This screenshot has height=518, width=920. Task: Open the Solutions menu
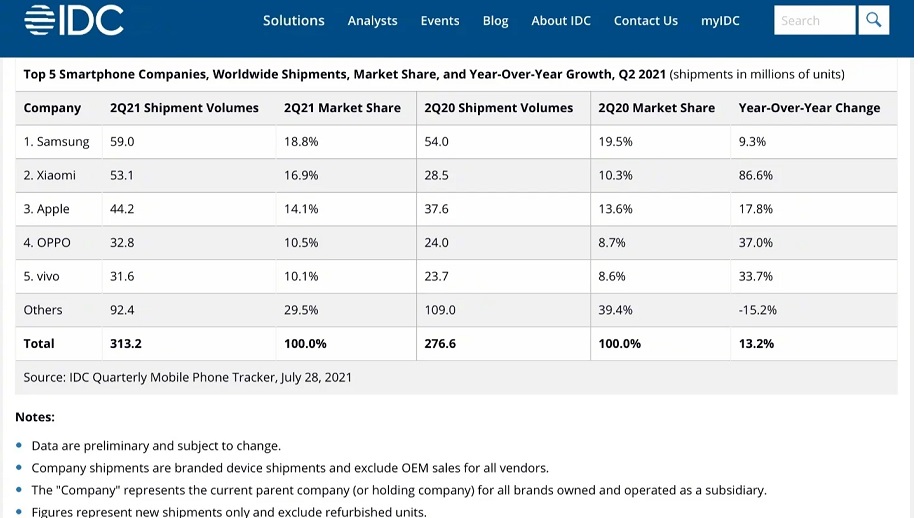pos(293,20)
